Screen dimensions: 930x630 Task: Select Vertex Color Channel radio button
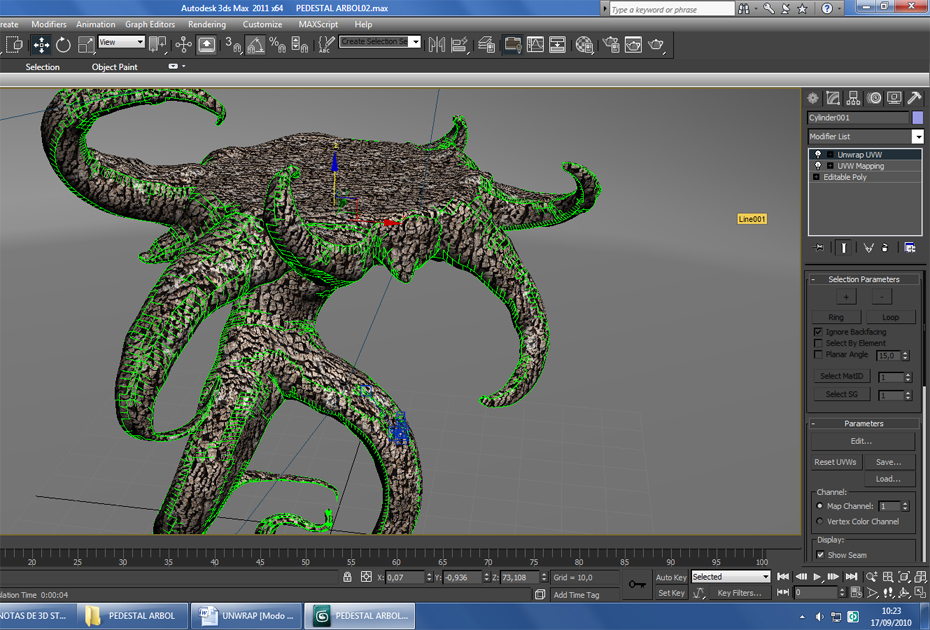click(820, 521)
